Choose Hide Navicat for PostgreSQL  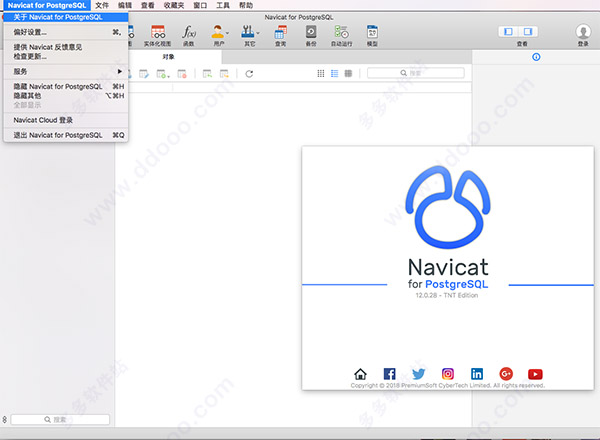tap(66, 86)
